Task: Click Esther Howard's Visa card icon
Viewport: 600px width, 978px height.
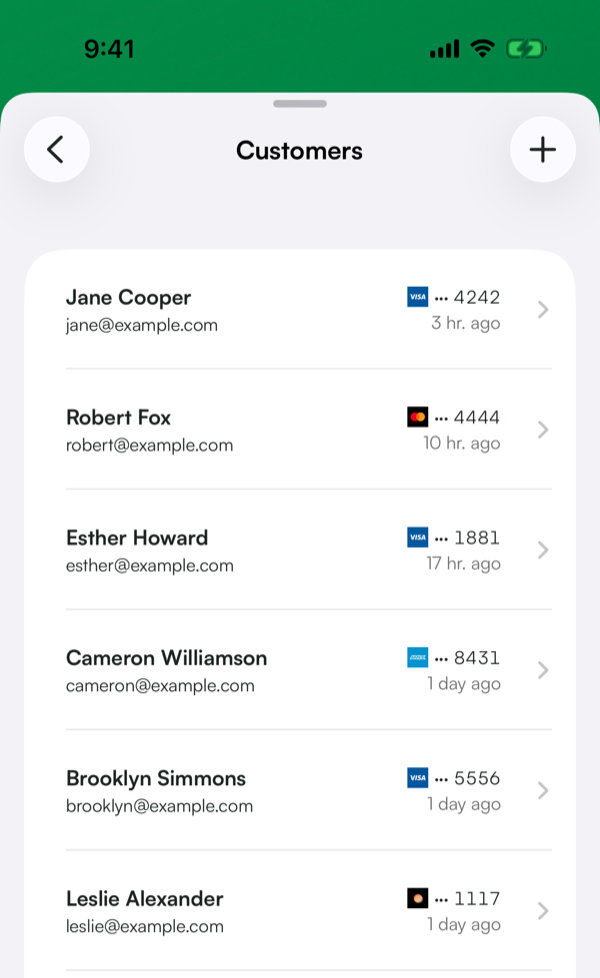Action: (x=417, y=537)
